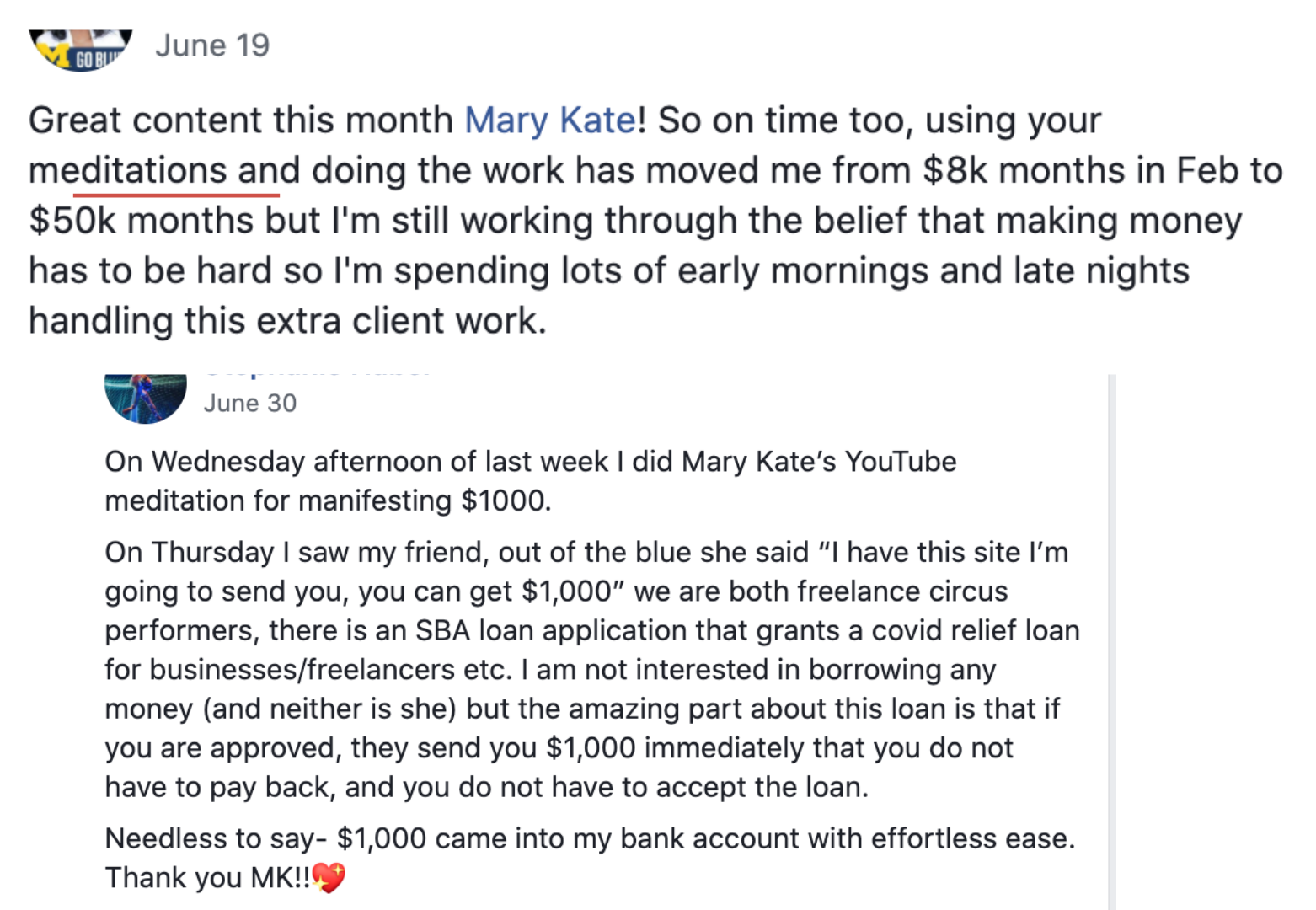
Task: Click the word Great starting the first post
Action: [76, 120]
